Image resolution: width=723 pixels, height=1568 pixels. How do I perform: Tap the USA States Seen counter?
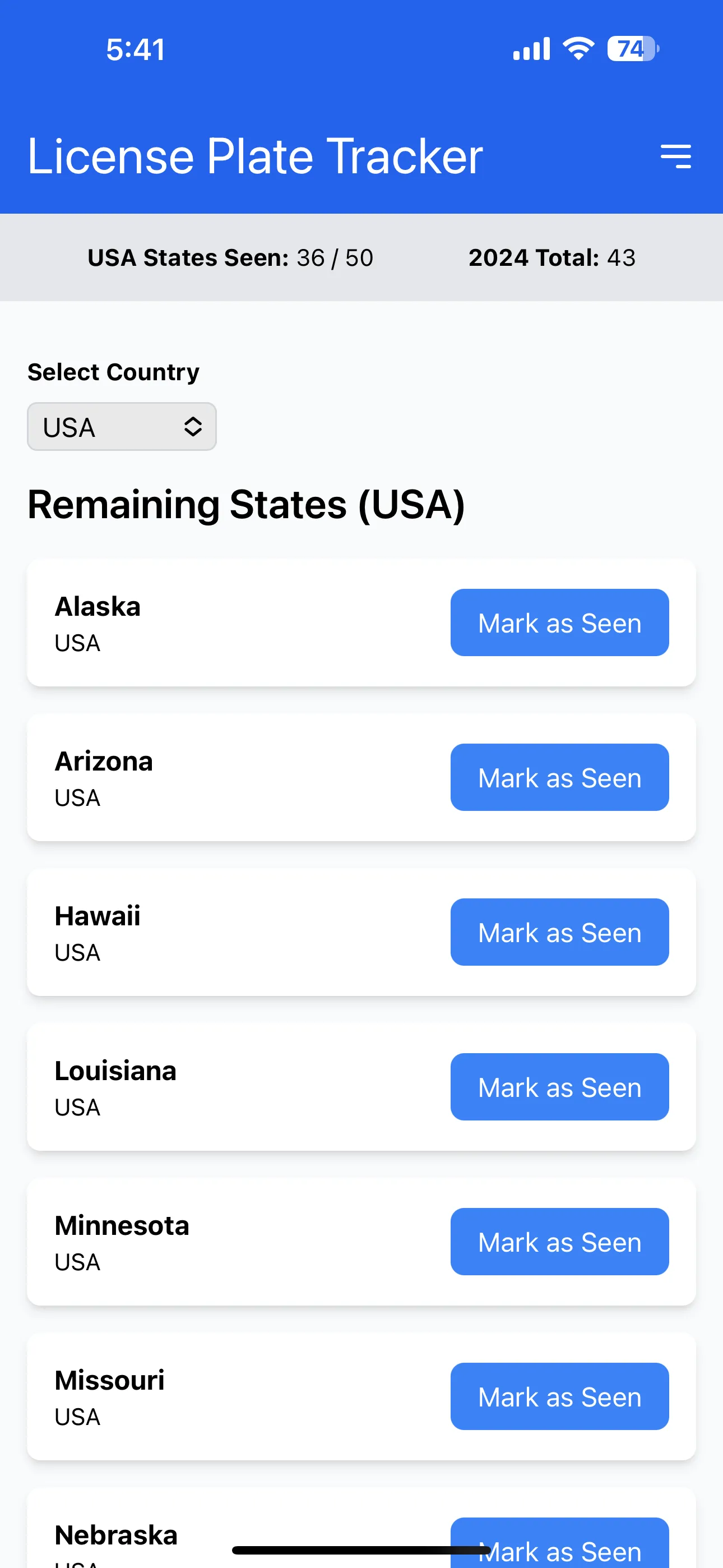click(230, 258)
